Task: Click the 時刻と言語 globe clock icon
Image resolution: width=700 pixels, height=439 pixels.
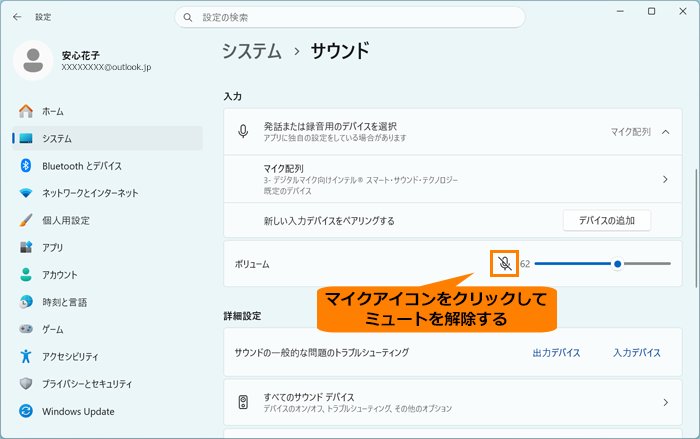Action: [x=26, y=302]
